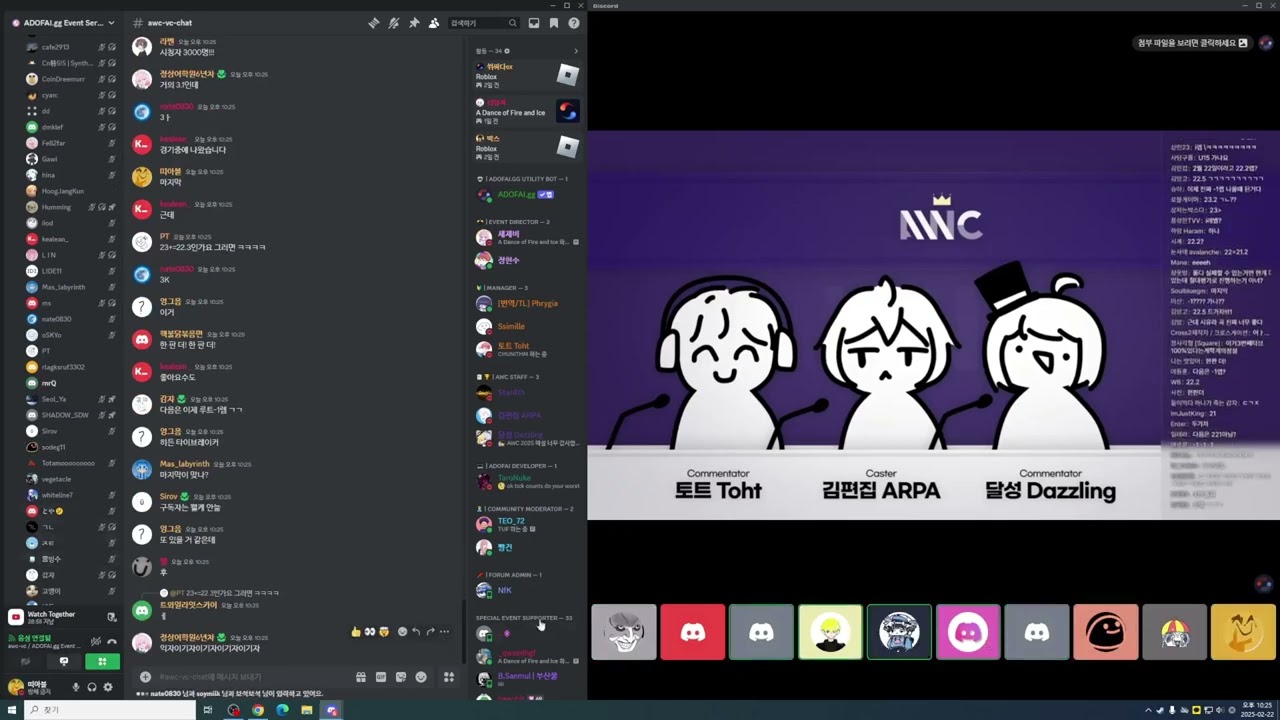Open the emoji picker in message box
Screen dimensions: 1280x720
421,677
